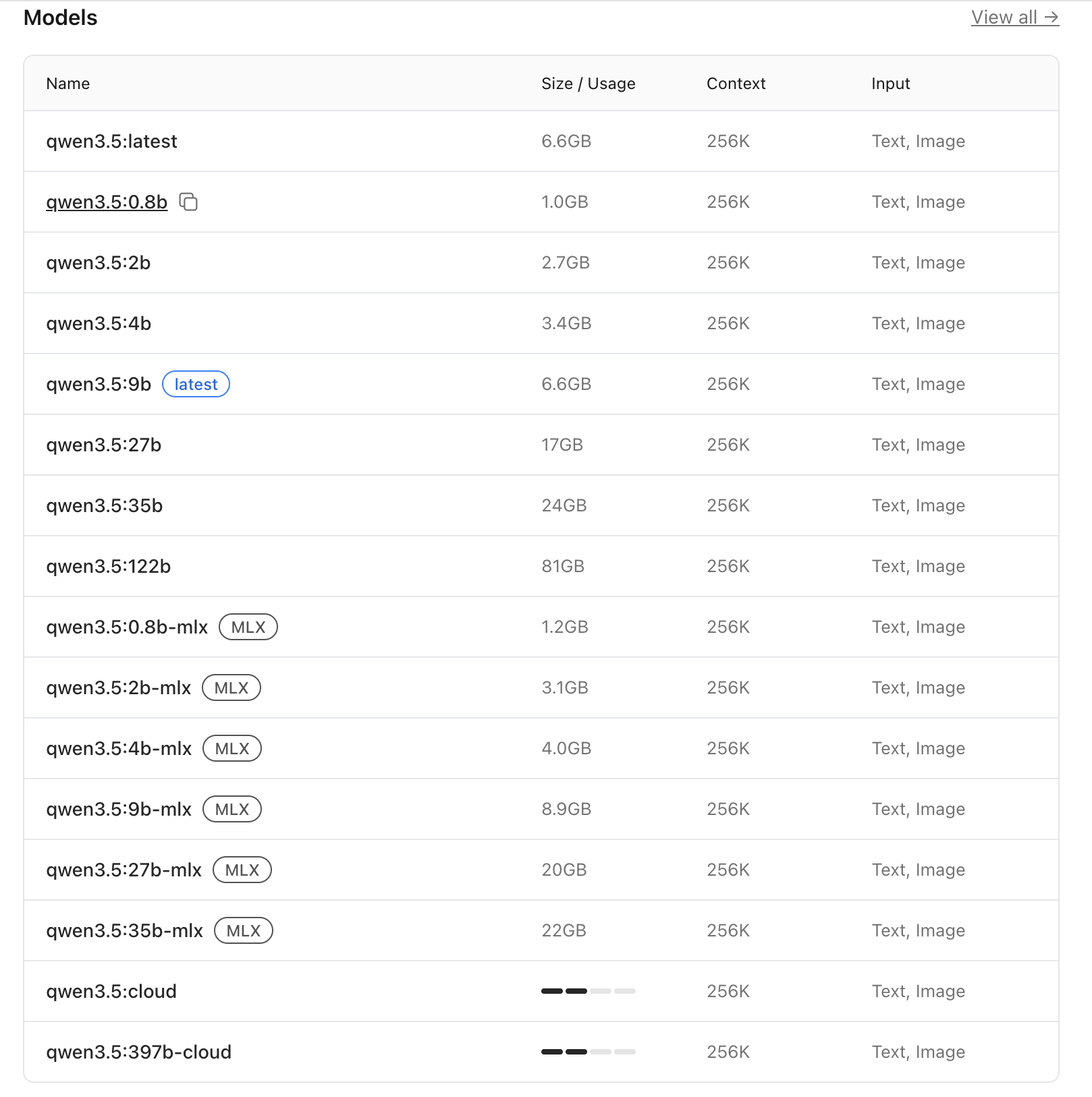Open the qwen3.5:35b model
This screenshot has width=1092, height=1097.
coord(105,505)
